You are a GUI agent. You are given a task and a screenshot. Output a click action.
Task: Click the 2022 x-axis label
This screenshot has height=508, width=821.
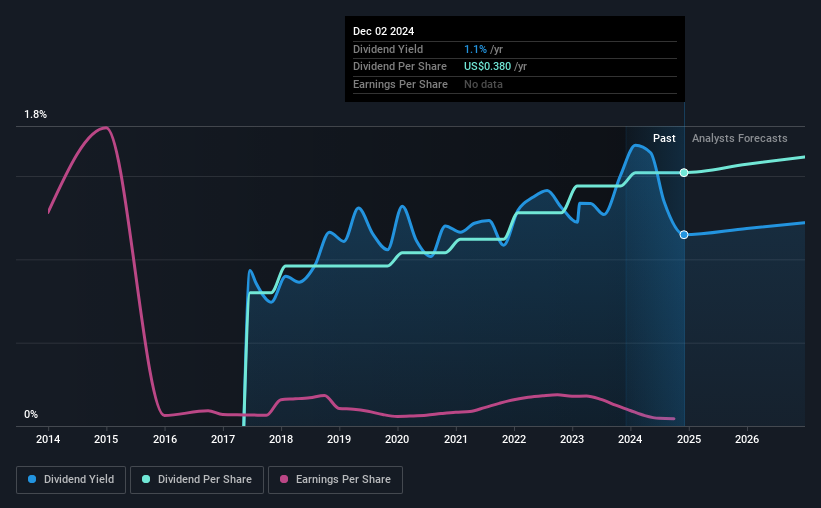tap(514, 439)
